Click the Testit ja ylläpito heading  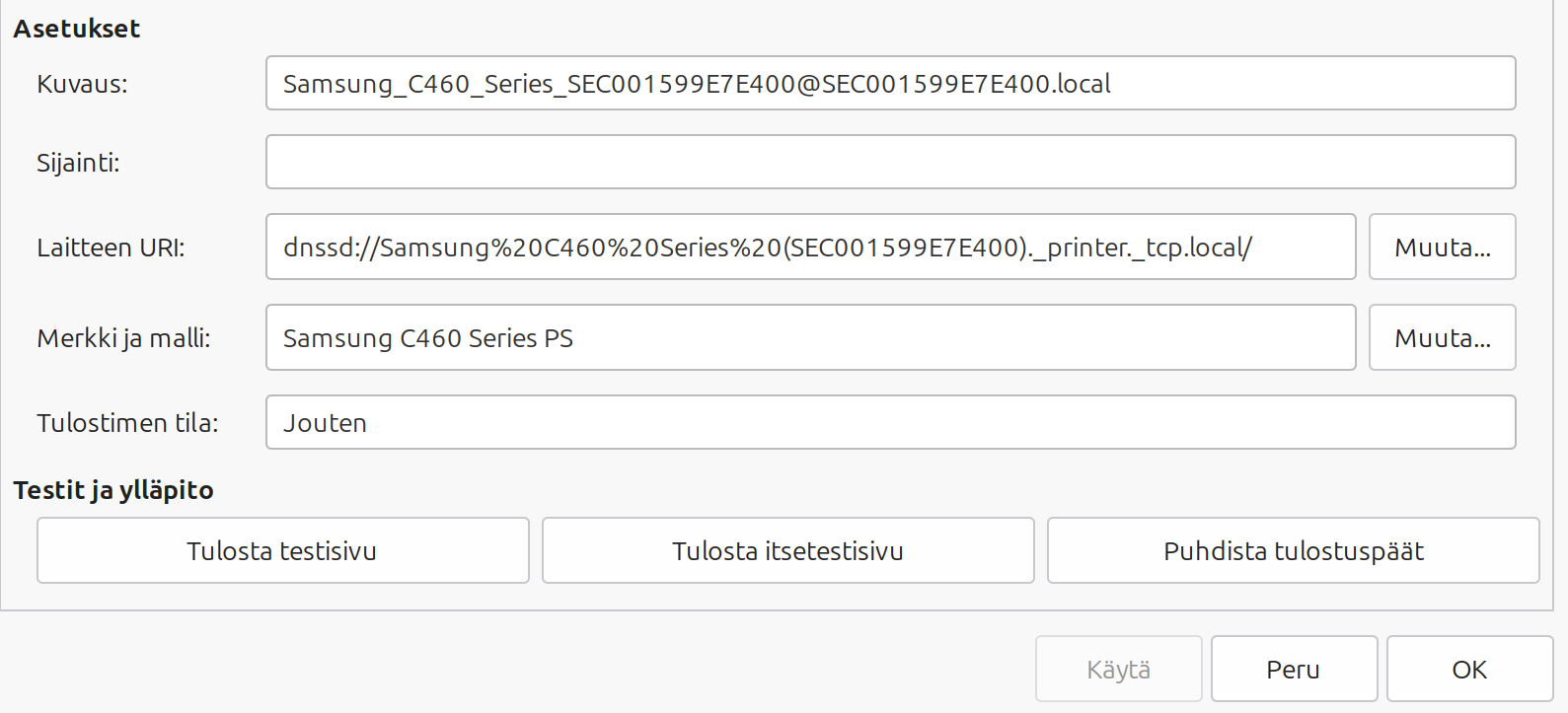tap(113, 490)
